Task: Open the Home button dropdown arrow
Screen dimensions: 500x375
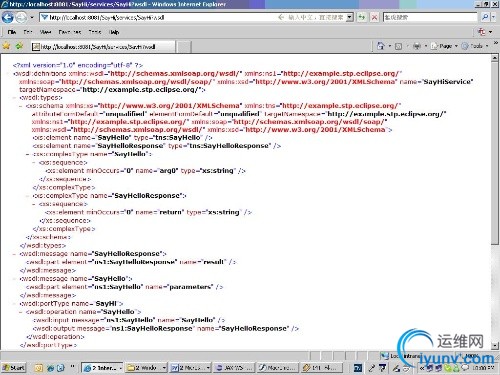Action: (x=390, y=46)
